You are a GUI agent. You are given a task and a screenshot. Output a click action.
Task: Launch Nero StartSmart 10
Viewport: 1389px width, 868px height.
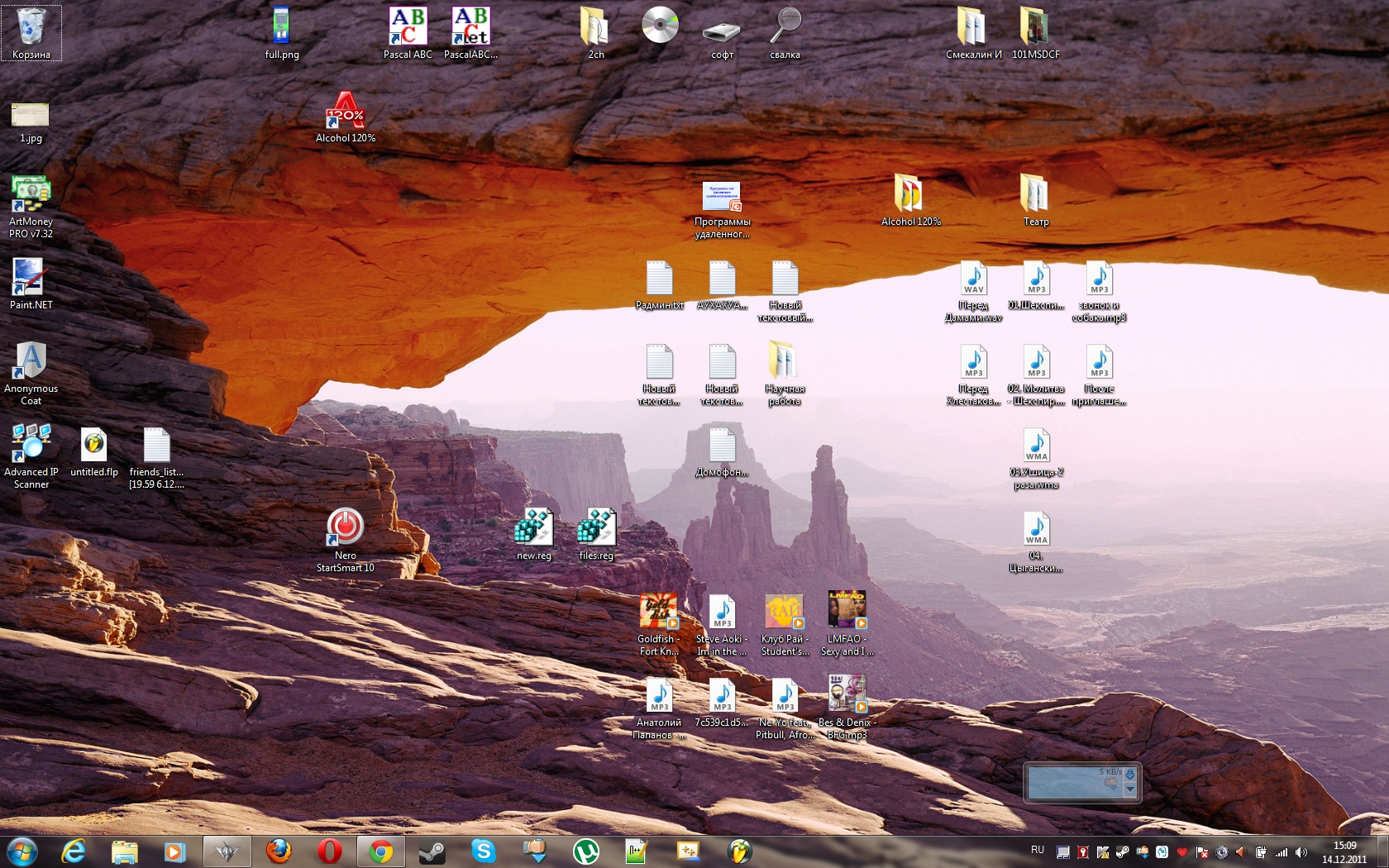pyautogui.click(x=346, y=540)
